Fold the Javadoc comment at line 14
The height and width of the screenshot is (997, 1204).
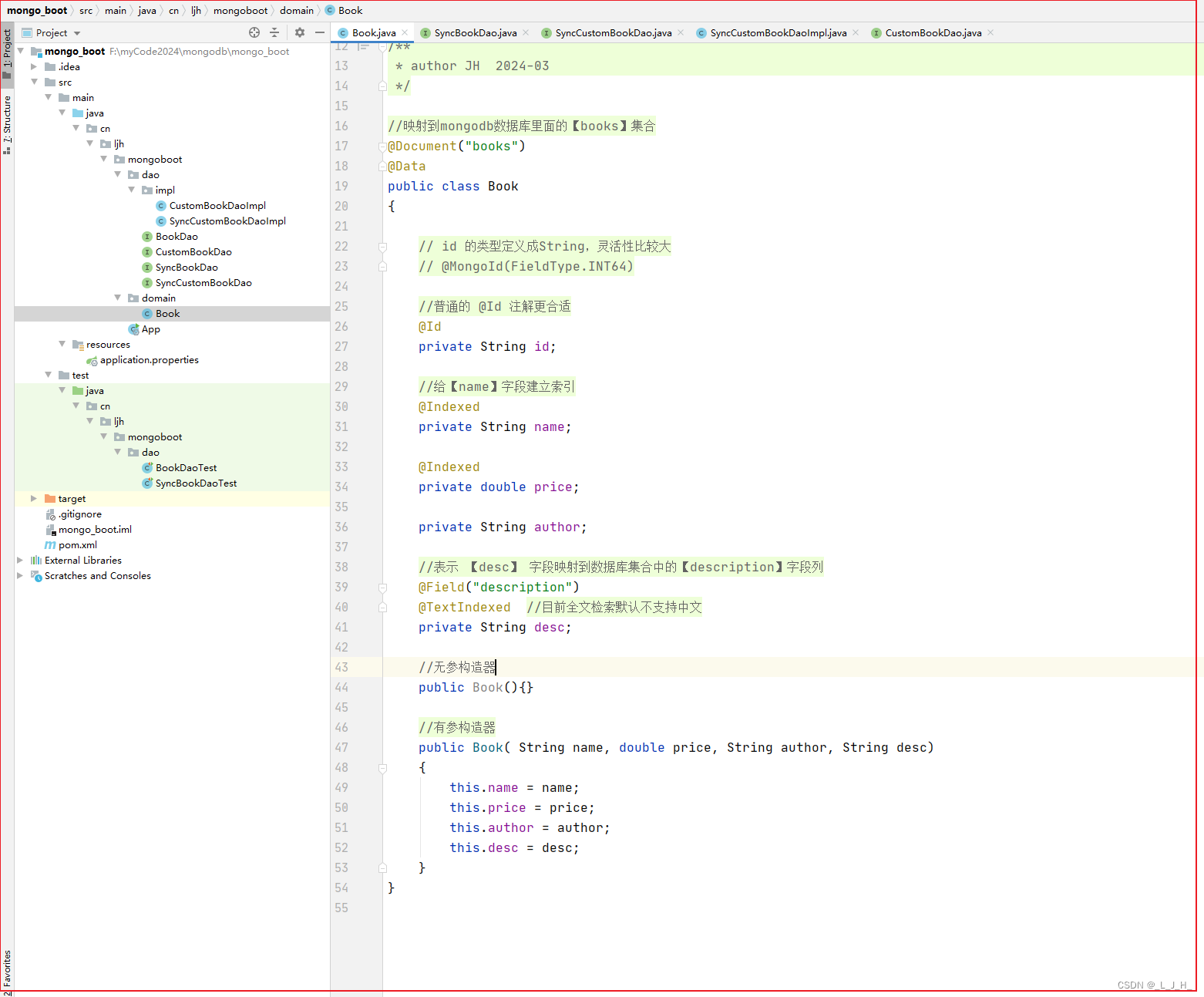382,86
